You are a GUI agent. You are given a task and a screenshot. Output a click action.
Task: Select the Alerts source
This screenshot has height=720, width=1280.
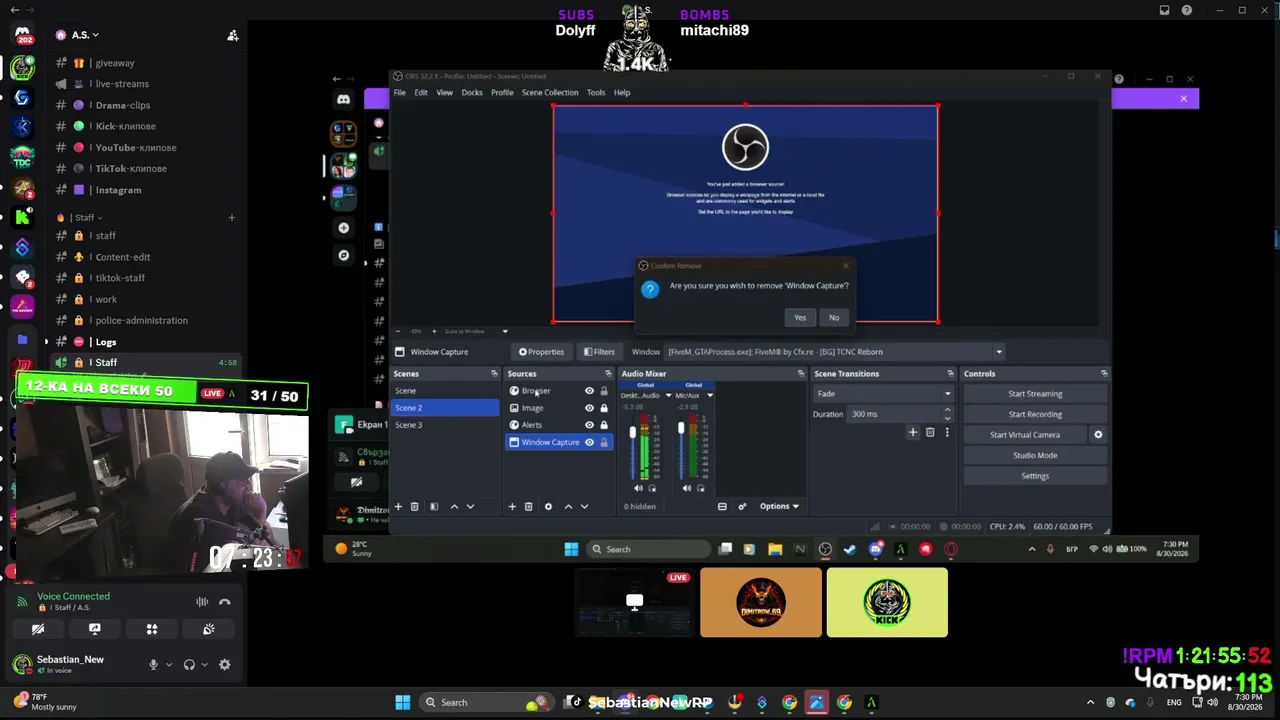click(x=531, y=425)
